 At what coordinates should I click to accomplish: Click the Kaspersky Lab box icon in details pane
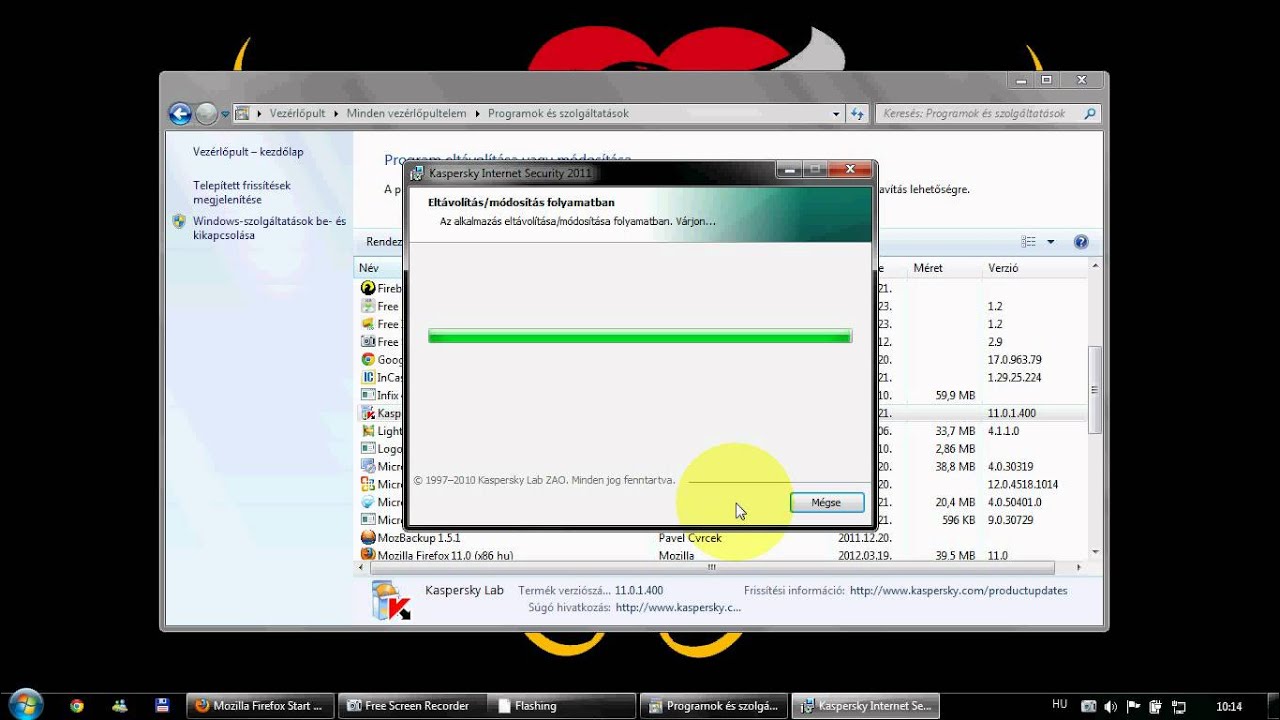[x=391, y=600]
